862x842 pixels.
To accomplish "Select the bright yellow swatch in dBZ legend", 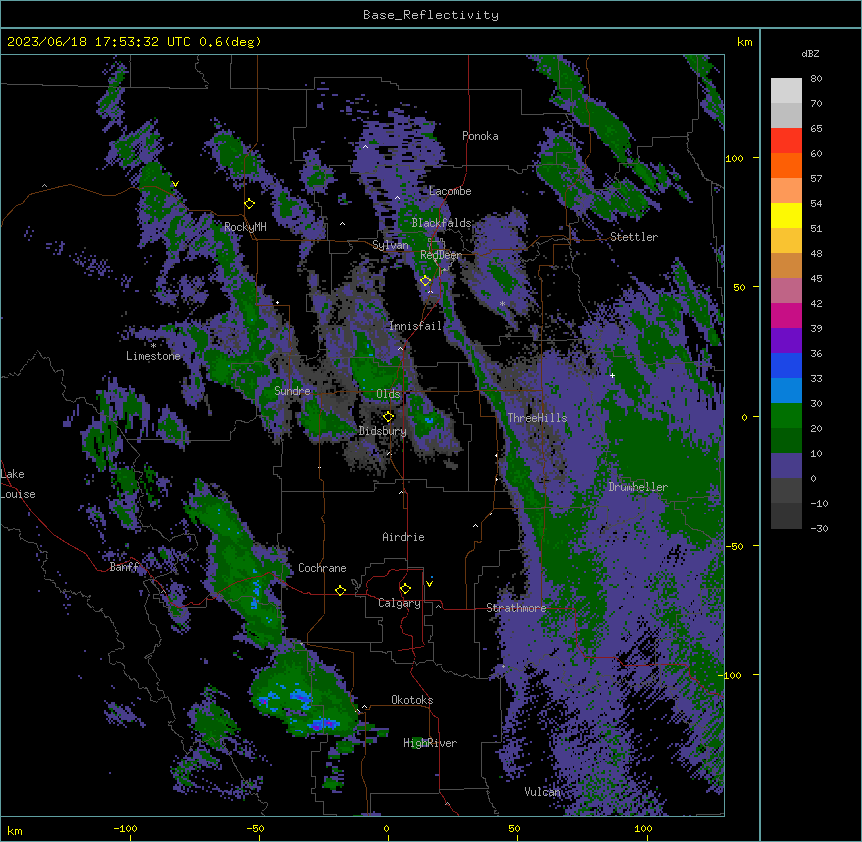I will coord(786,215).
